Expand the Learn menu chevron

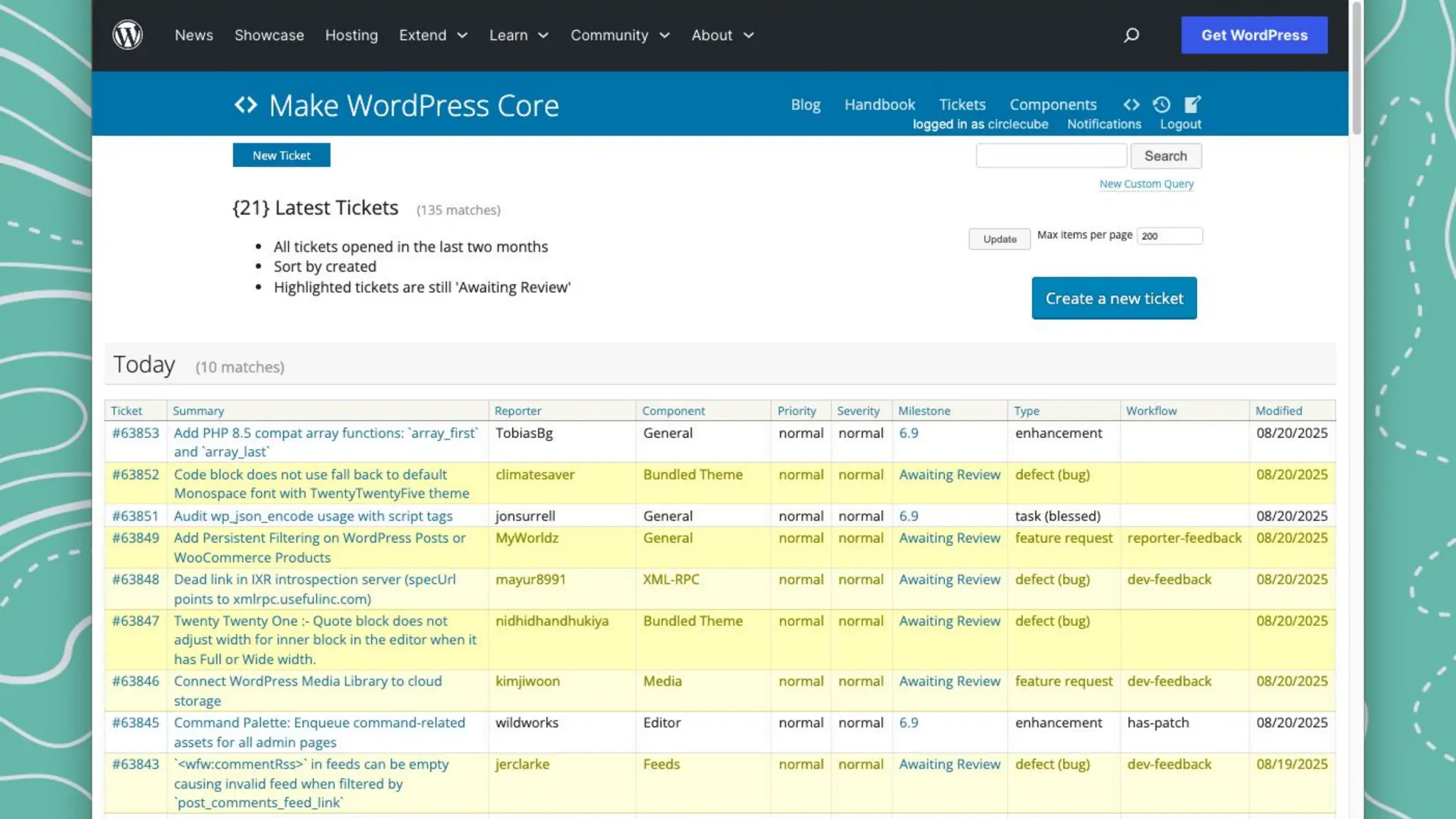coord(543,35)
